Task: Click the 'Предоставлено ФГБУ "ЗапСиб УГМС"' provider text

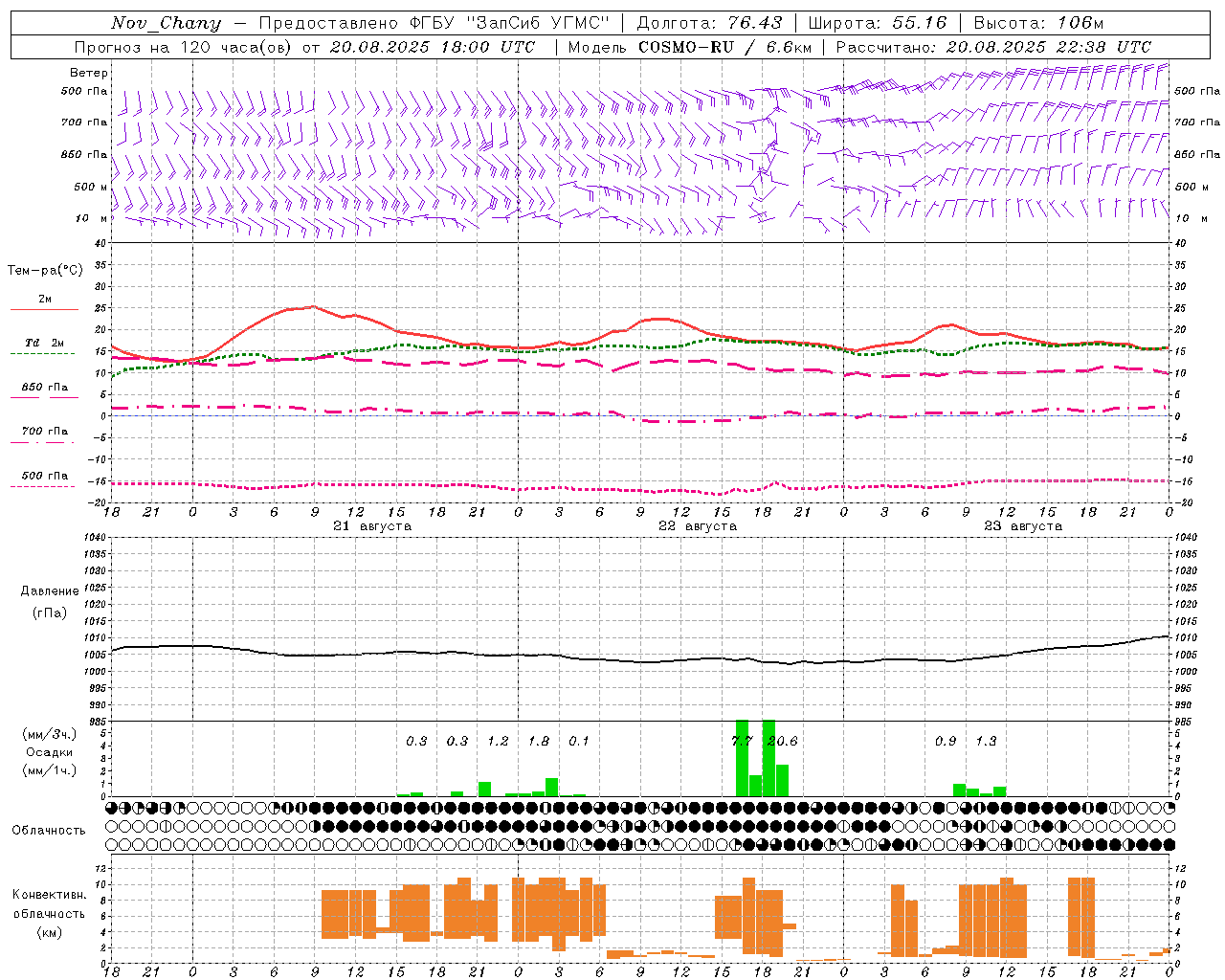Action: click(434, 23)
